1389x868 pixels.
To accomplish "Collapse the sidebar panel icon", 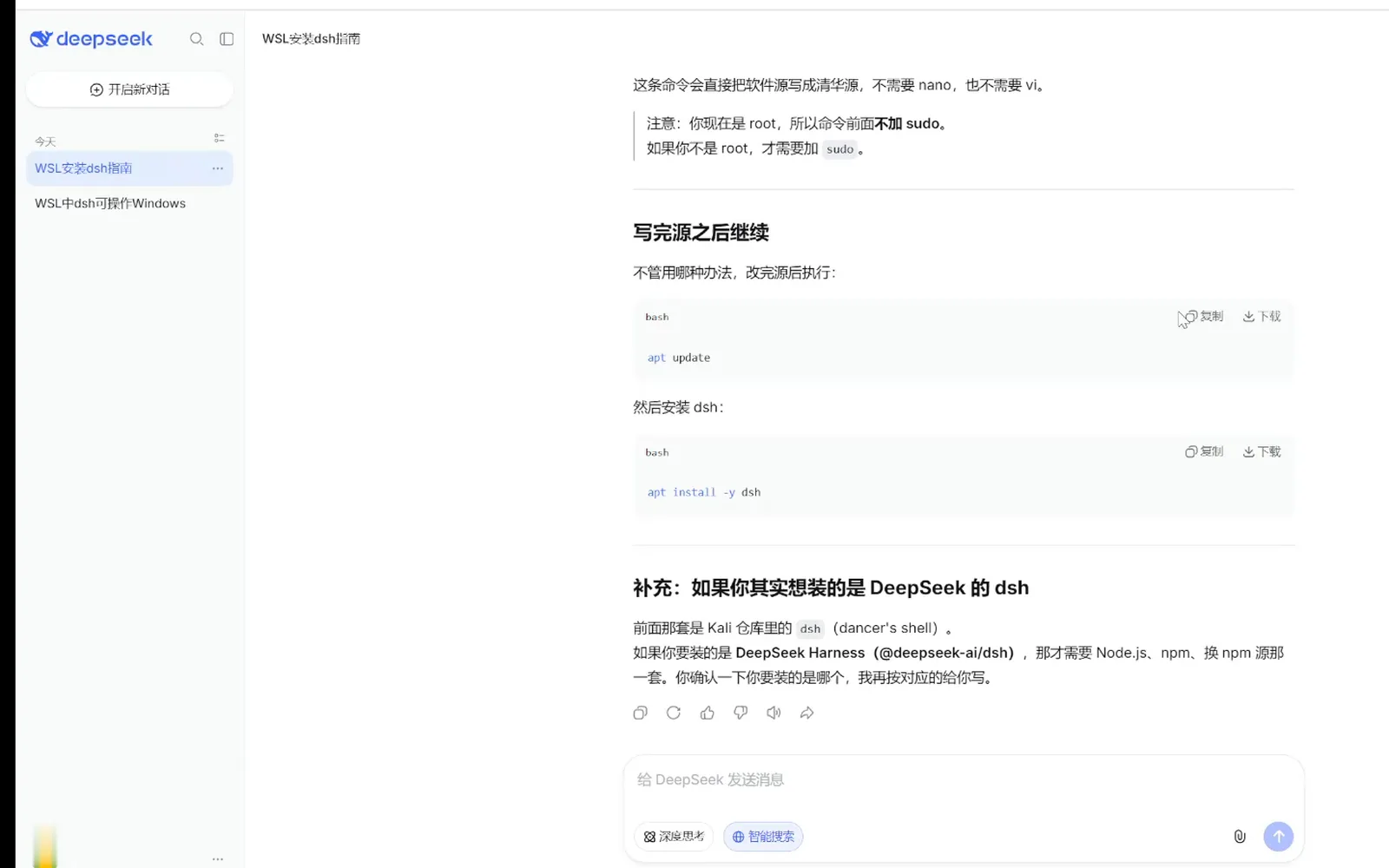I will tap(227, 39).
